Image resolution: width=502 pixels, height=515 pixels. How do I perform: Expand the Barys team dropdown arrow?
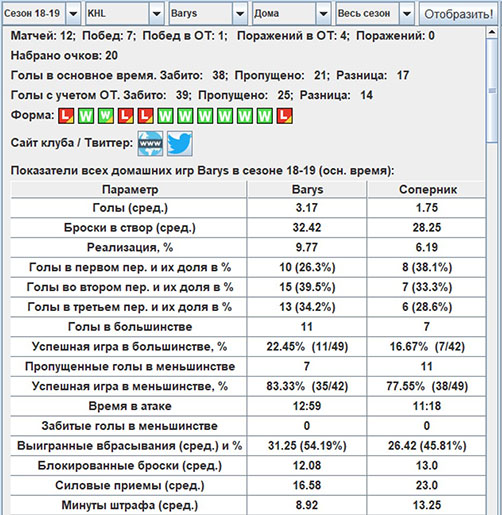(240, 14)
